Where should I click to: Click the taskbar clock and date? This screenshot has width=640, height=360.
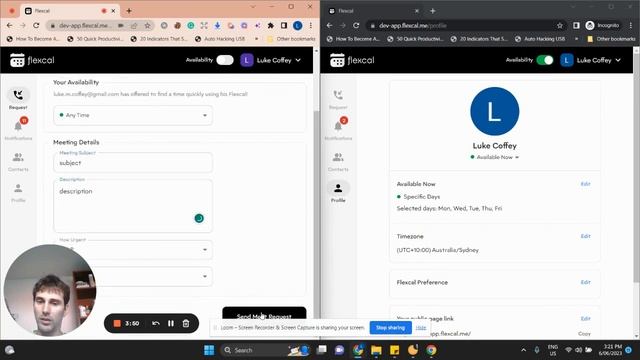[x=611, y=350]
